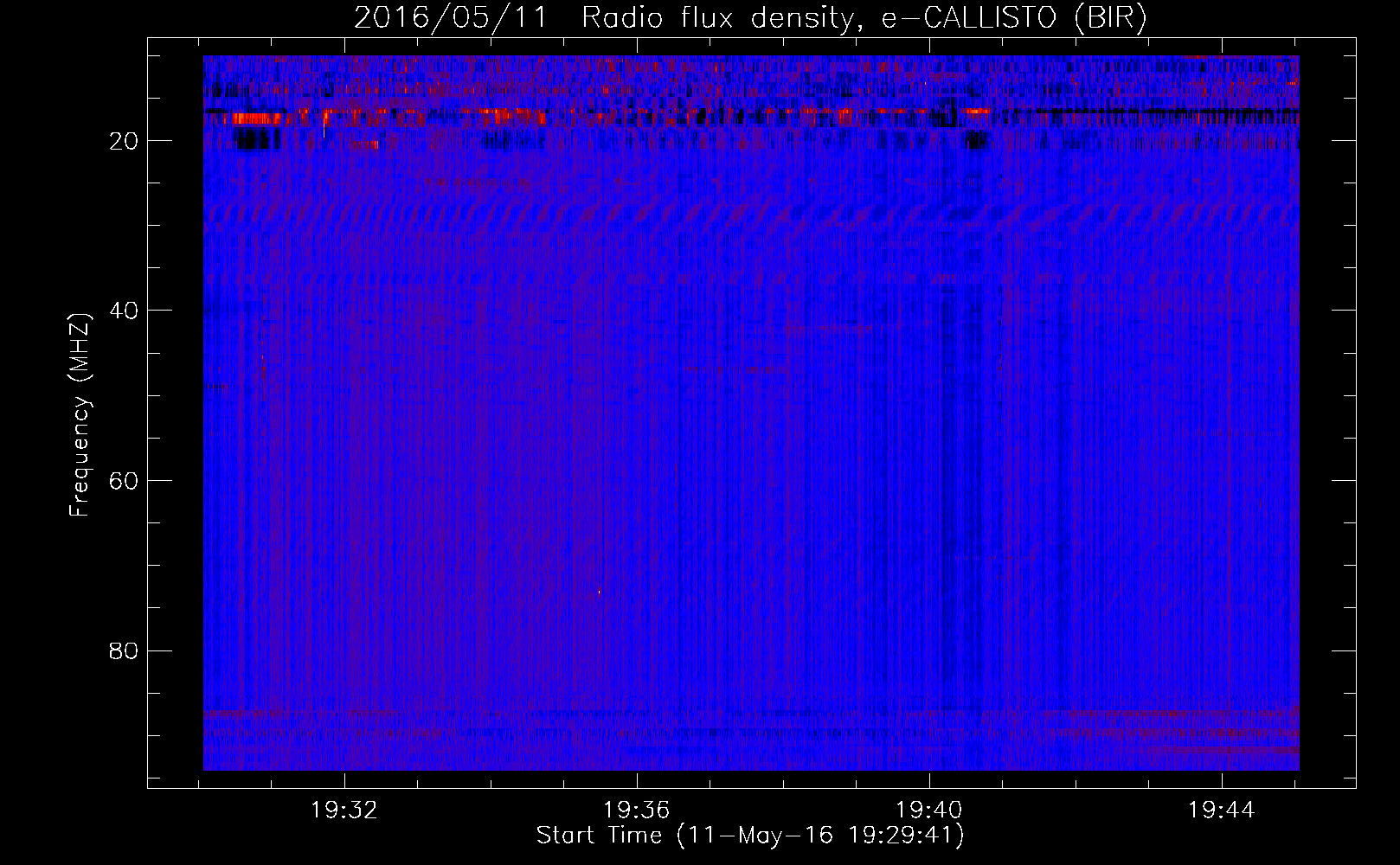Screen dimensions: 1400x865
Task: Click the 60 MHz frequency tick label
Action: coord(124,481)
